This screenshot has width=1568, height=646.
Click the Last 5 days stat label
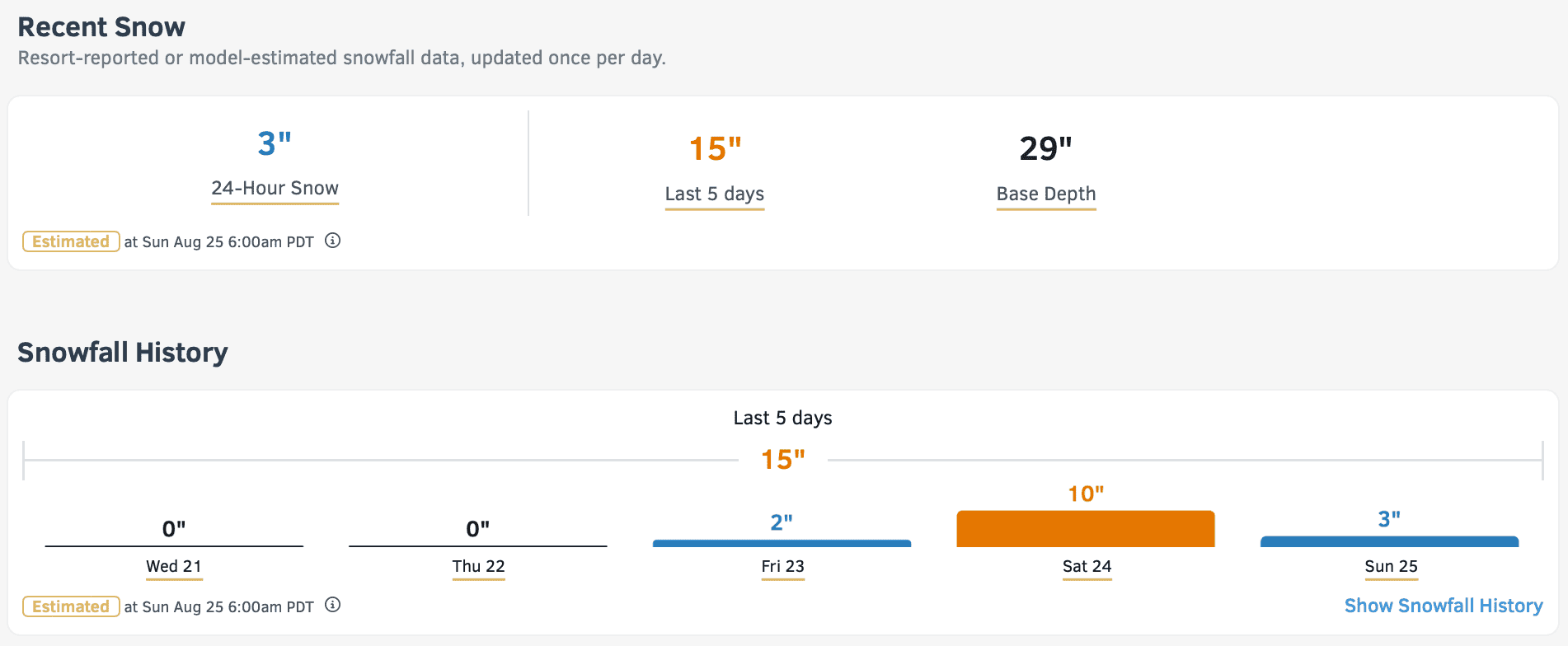pyautogui.click(x=715, y=194)
